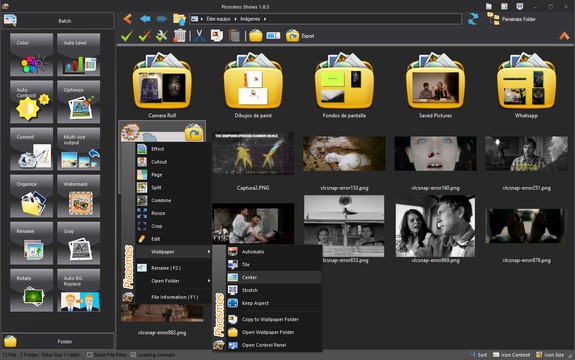Click the Export button

pyautogui.click(x=300, y=36)
